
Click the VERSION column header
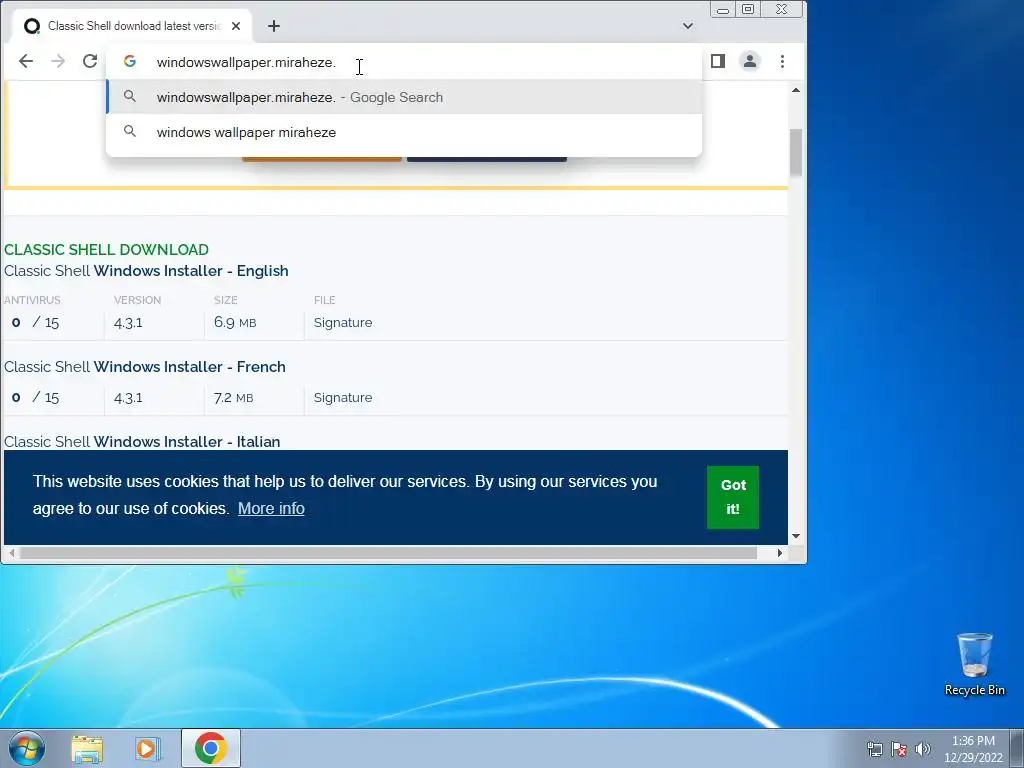pyautogui.click(x=137, y=300)
